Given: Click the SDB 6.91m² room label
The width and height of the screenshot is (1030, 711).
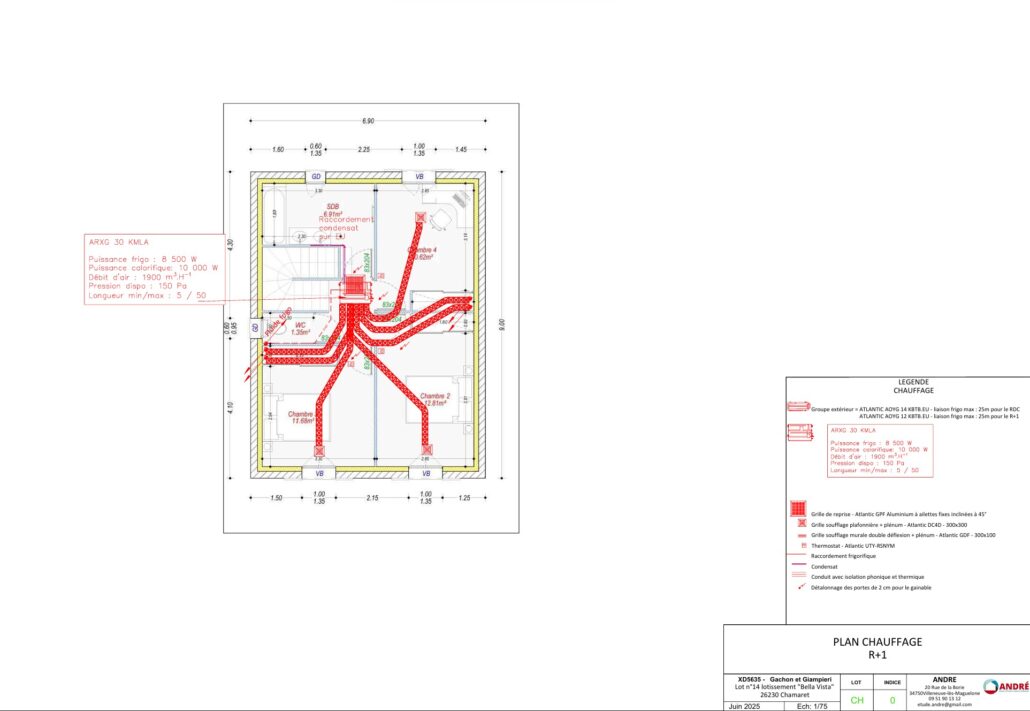Looking at the screenshot, I should tap(334, 210).
